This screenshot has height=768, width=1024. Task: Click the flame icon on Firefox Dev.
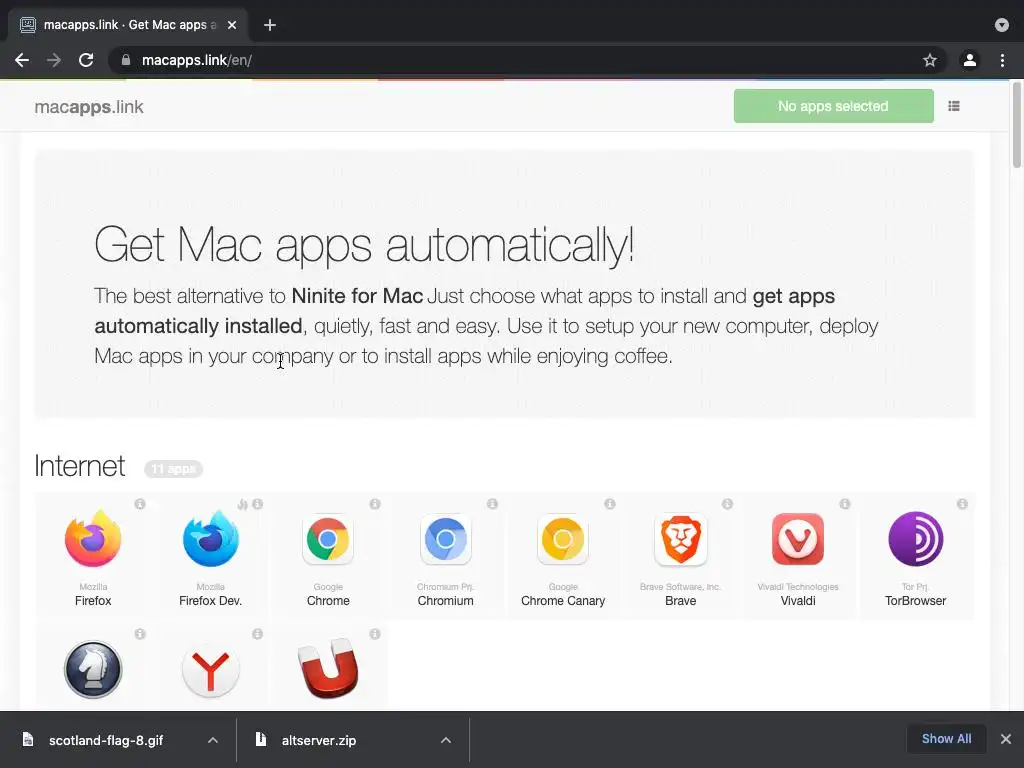[242, 504]
